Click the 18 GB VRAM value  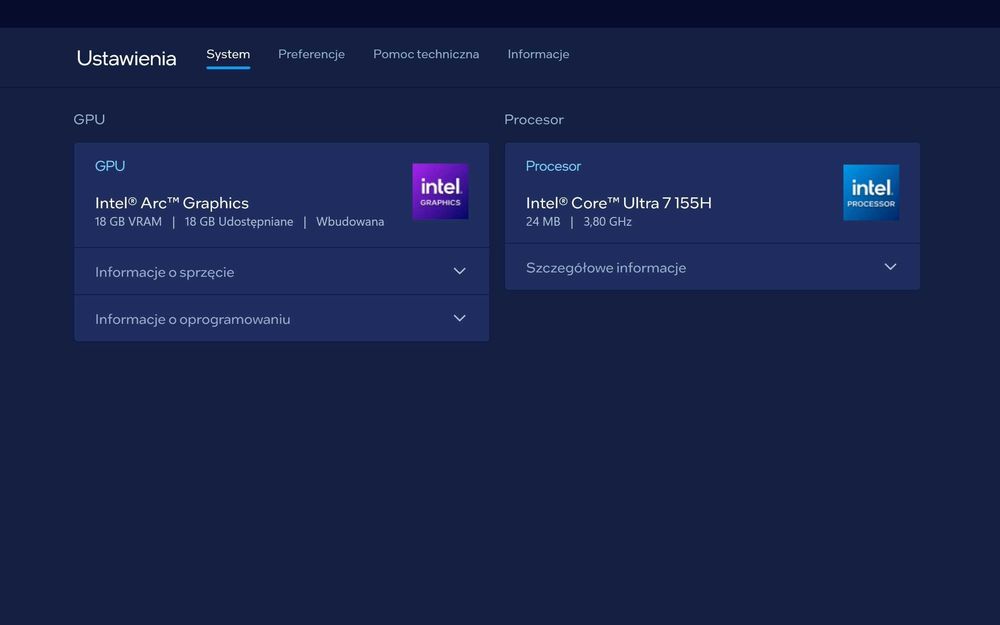pyautogui.click(x=128, y=222)
